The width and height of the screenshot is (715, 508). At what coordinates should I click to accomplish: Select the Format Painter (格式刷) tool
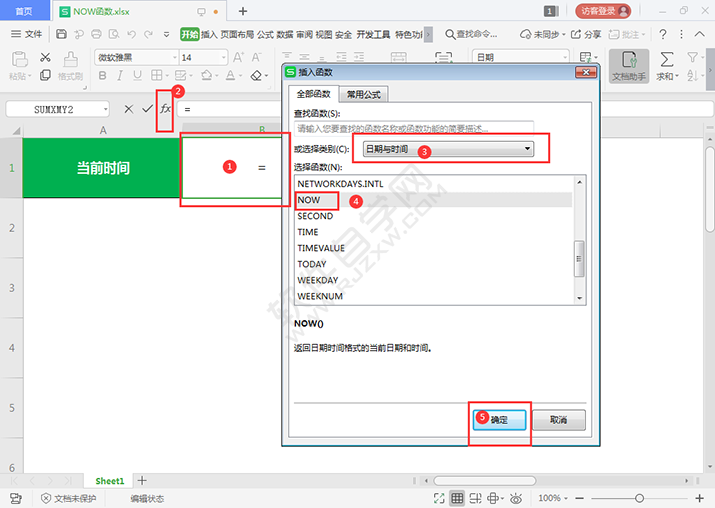tap(70, 66)
